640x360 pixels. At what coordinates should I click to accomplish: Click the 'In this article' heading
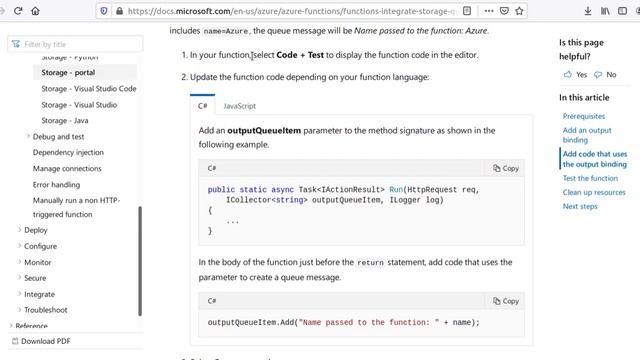(584, 98)
